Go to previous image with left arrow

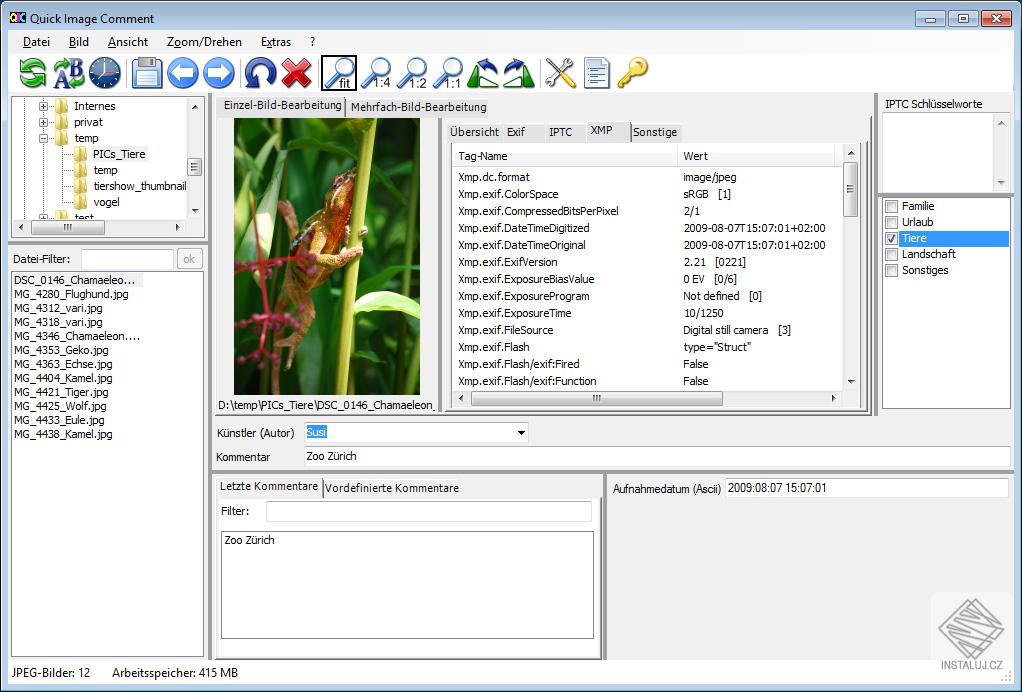point(183,73)
